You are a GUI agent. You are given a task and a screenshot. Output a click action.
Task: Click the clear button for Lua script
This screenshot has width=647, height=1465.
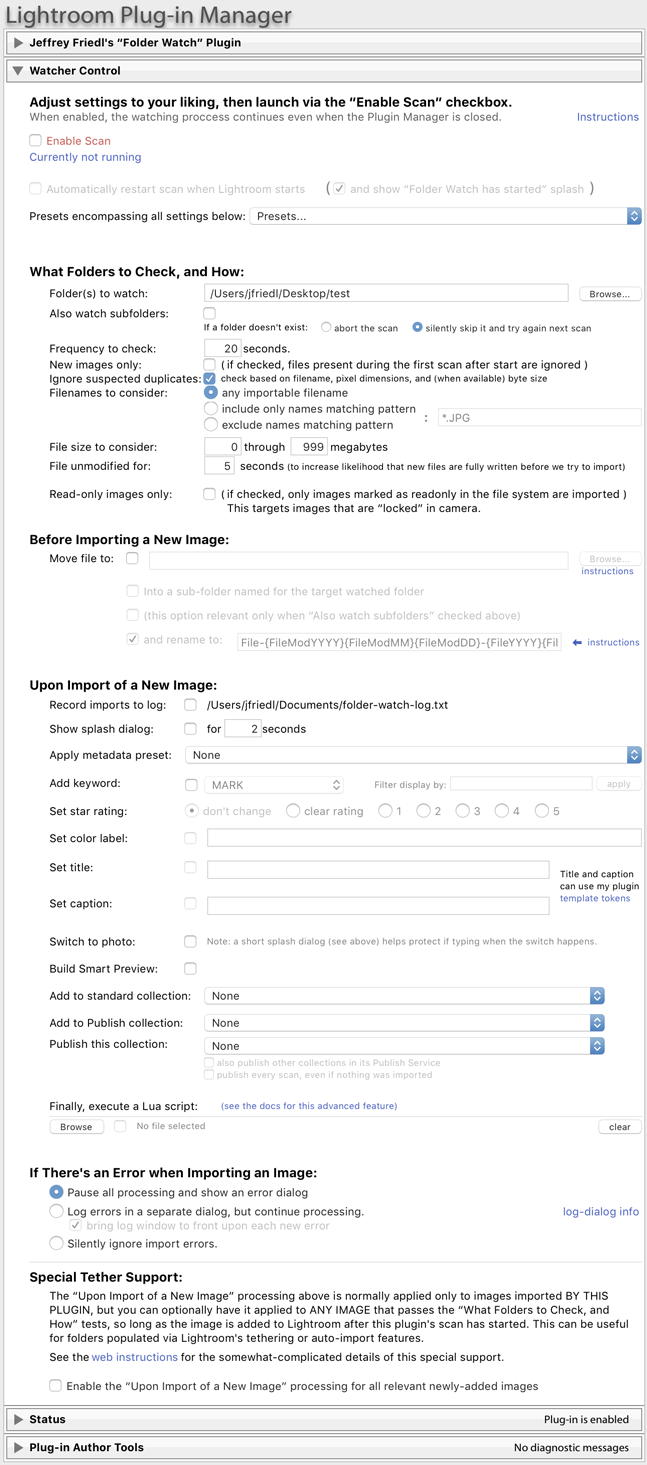click(x=620, y=1127)
